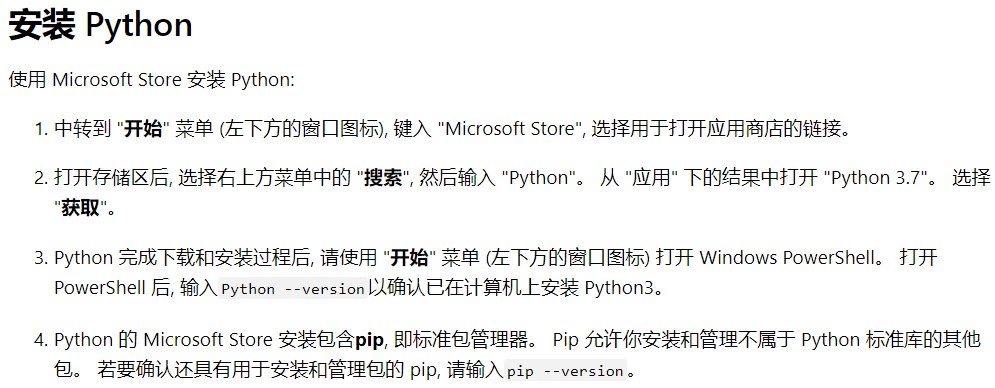This screenshot has height=388, width=995.
Task: Click bold "pip" in step 4
Action: (x=369, y=340)
